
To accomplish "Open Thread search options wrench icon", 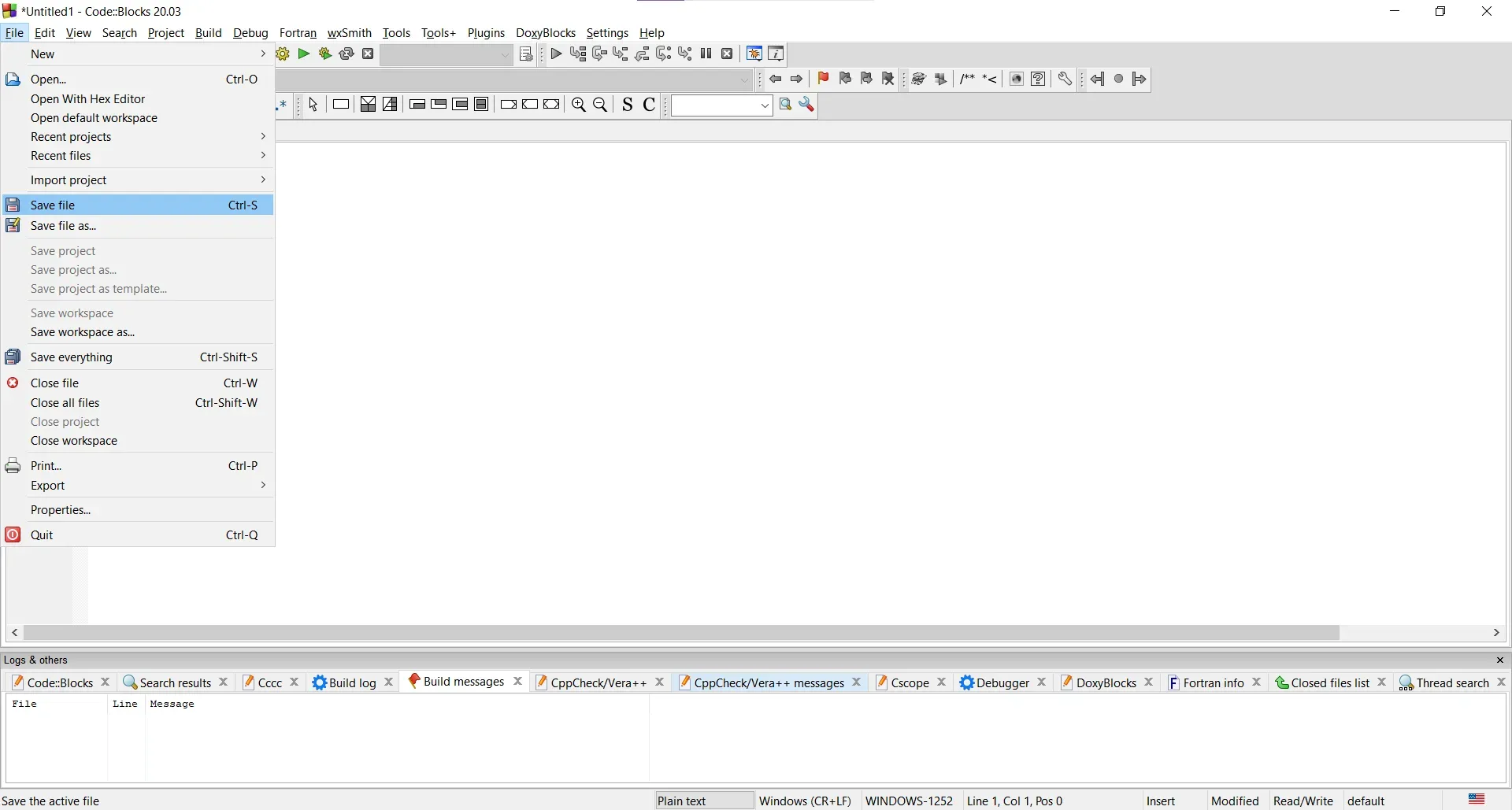I will click(808, 105).
